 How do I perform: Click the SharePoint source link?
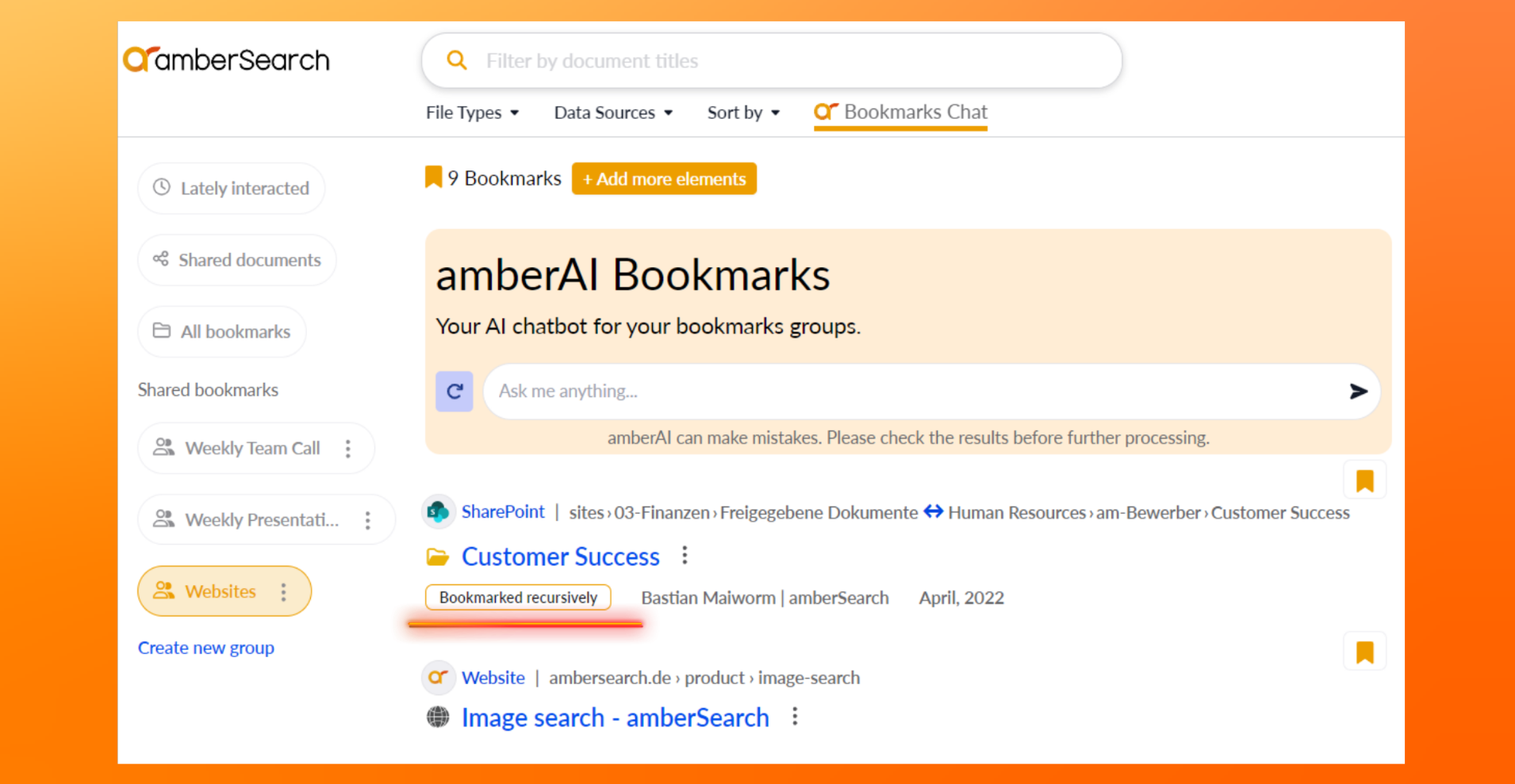pos(503,512)
